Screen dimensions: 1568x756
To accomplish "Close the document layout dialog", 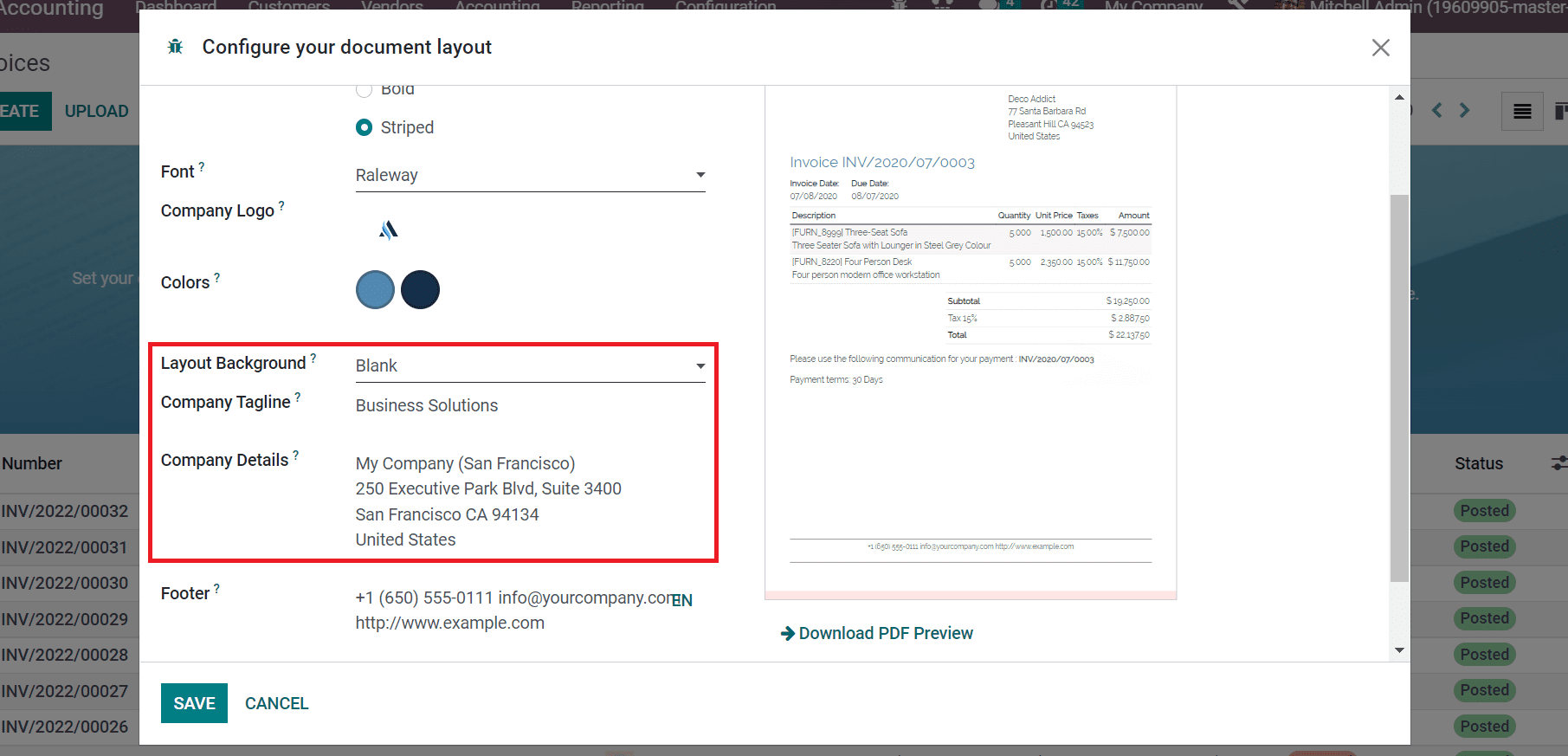I will click(1380, 48).
